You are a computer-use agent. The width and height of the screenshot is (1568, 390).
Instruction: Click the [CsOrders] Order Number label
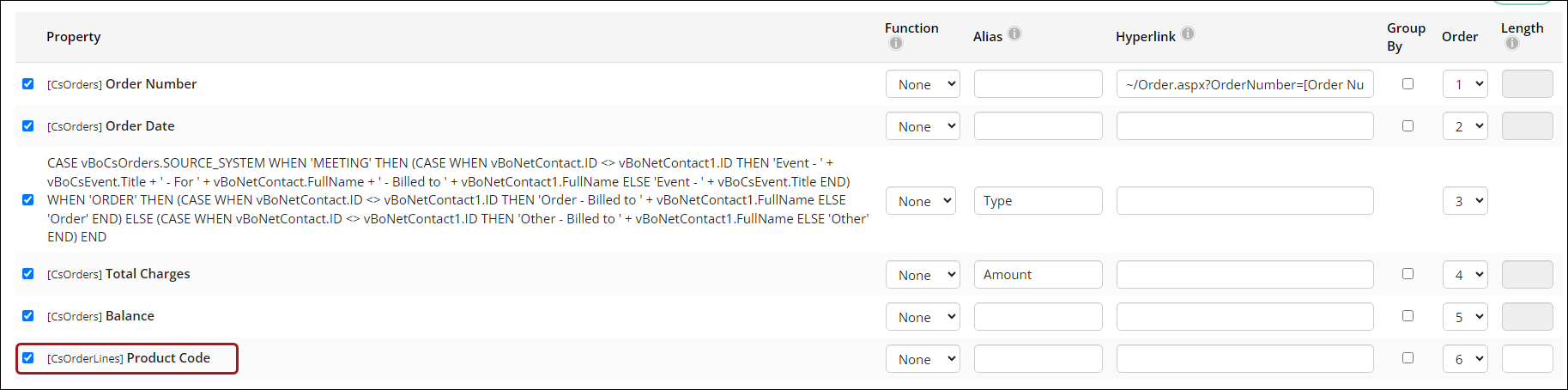(122, 84)
